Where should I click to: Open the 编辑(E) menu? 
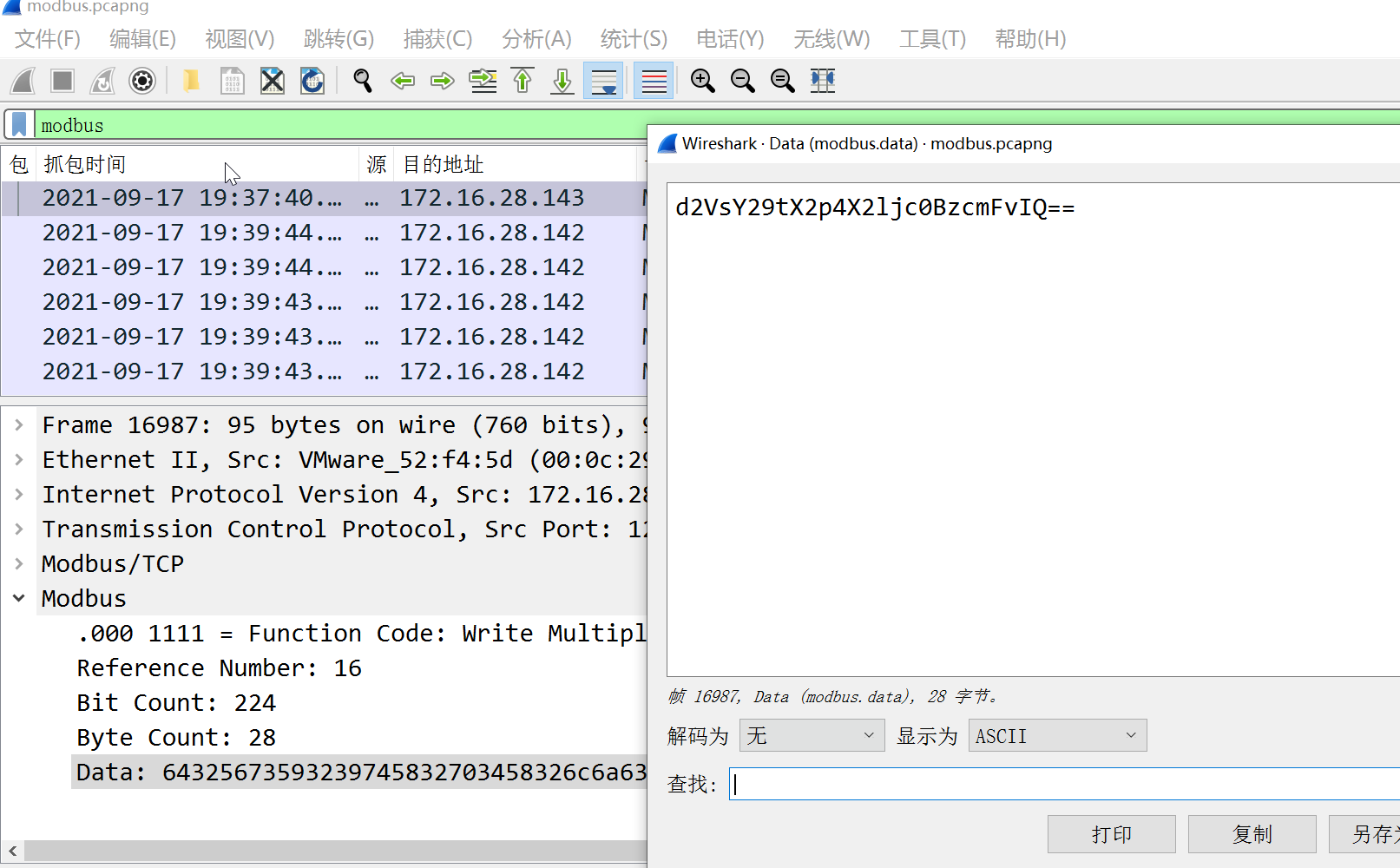pos(143,39)
